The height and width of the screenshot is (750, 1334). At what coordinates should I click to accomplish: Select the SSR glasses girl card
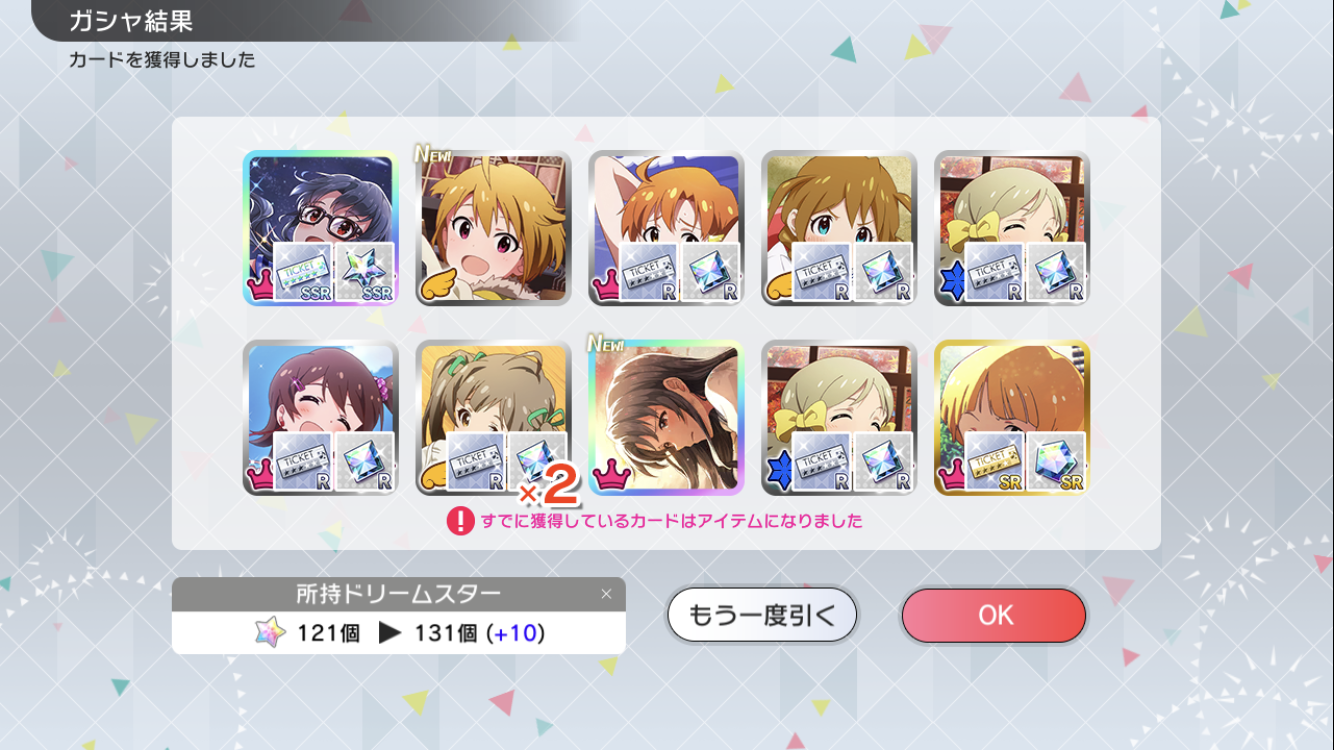321,228
